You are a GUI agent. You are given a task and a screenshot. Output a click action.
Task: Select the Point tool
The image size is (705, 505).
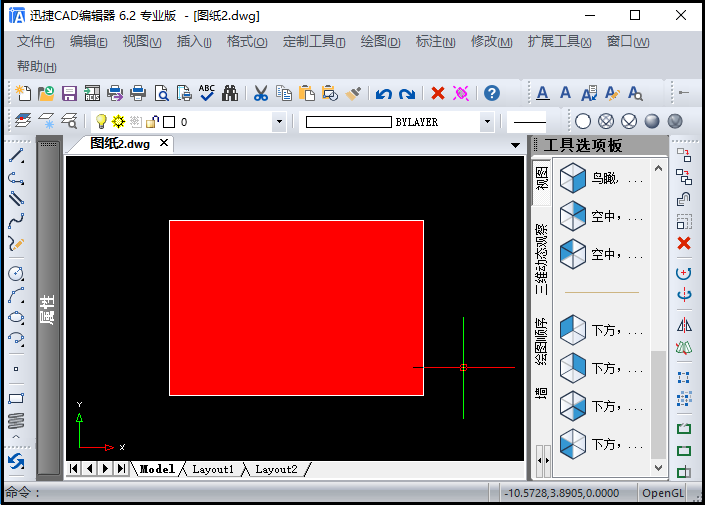pyautogui.click(x=16, y=369)
